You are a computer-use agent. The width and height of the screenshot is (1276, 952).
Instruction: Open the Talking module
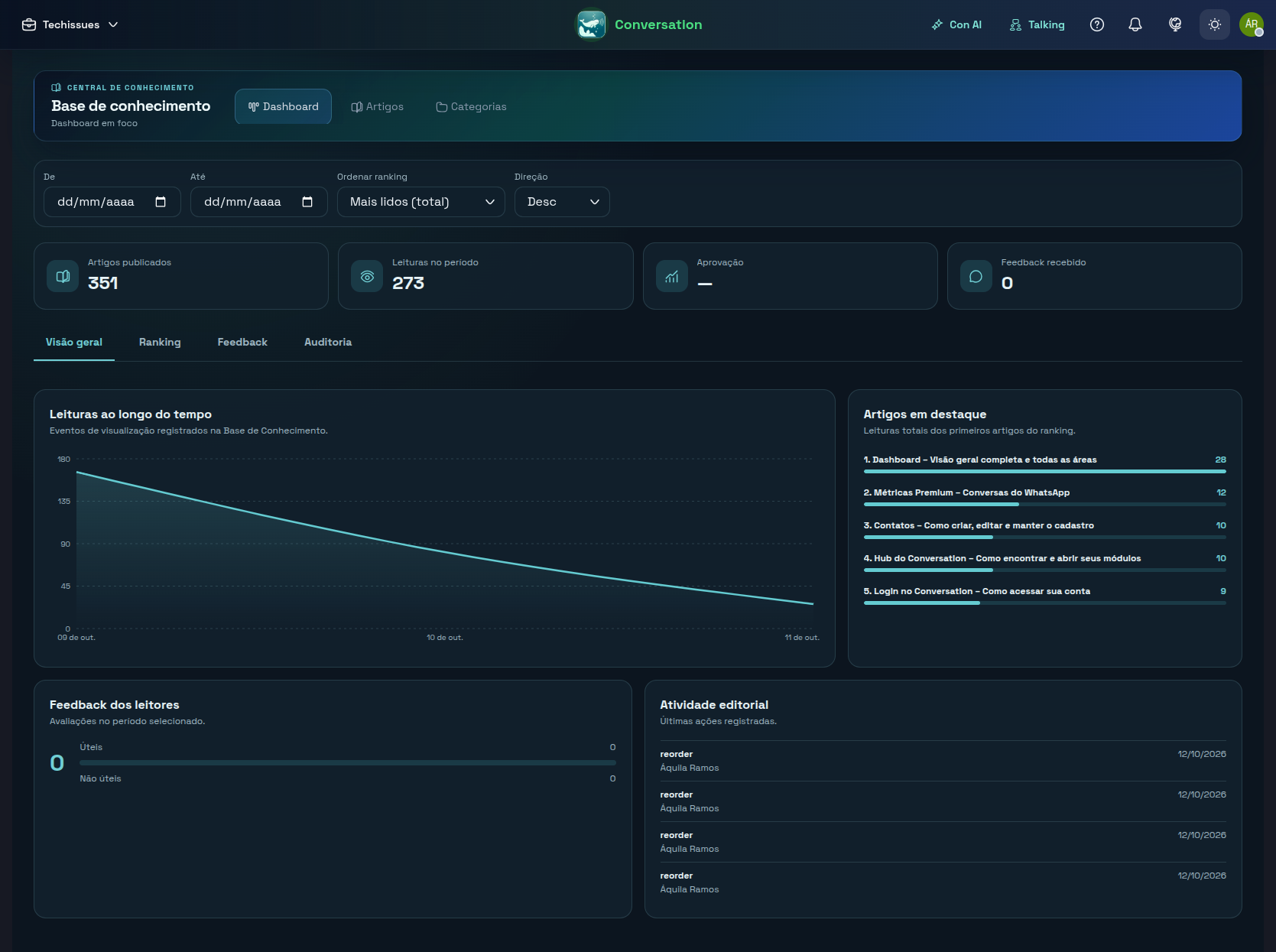pos(1037,24)
